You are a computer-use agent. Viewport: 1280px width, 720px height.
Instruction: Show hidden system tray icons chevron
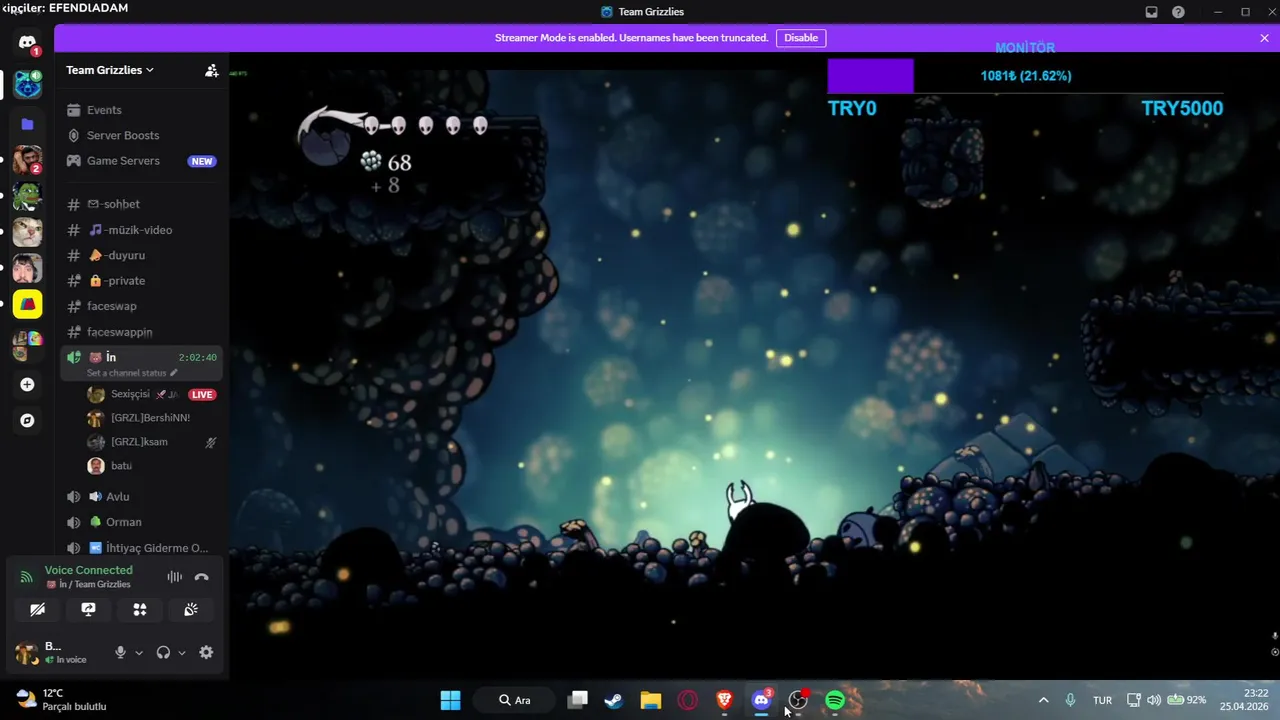[1043, 700]
